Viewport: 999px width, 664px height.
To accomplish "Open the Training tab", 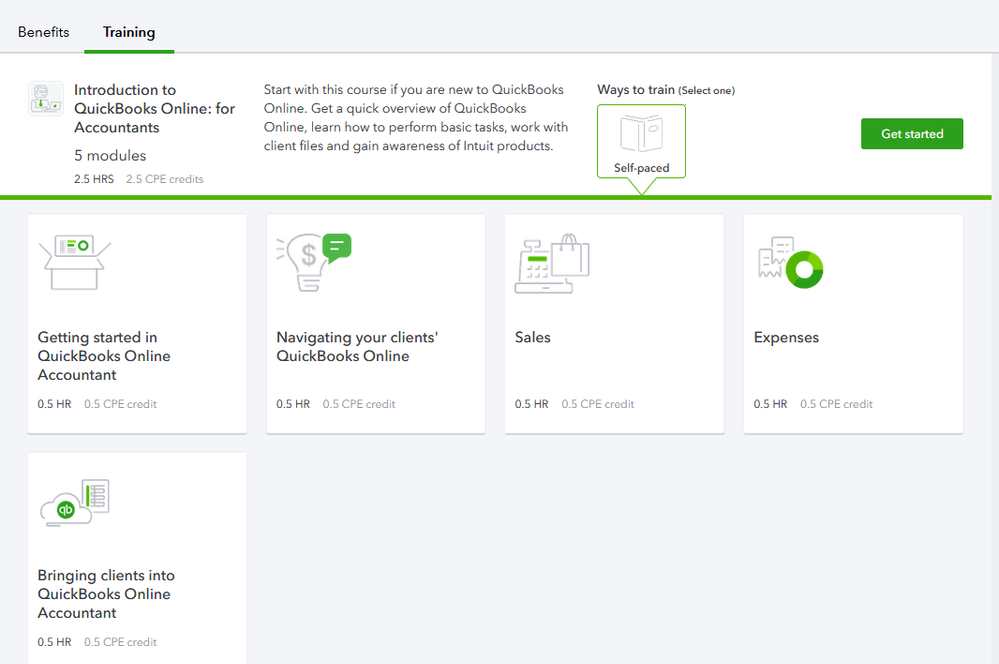I will click(x=129, y=32).
